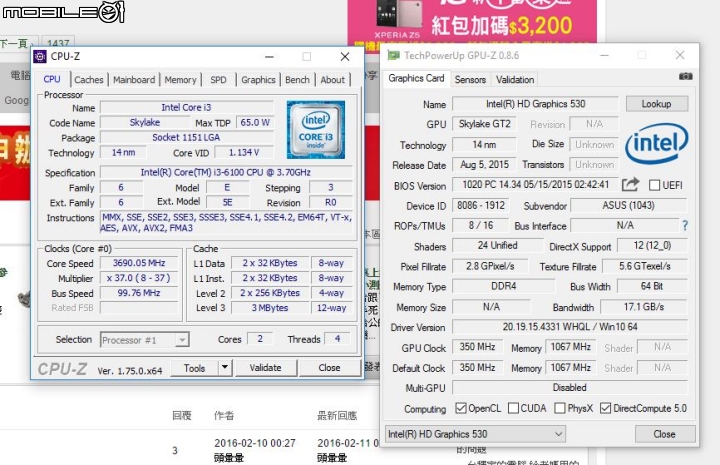
Task: Click the Max TDP value 65.0 W
Action: coord(255,123)
